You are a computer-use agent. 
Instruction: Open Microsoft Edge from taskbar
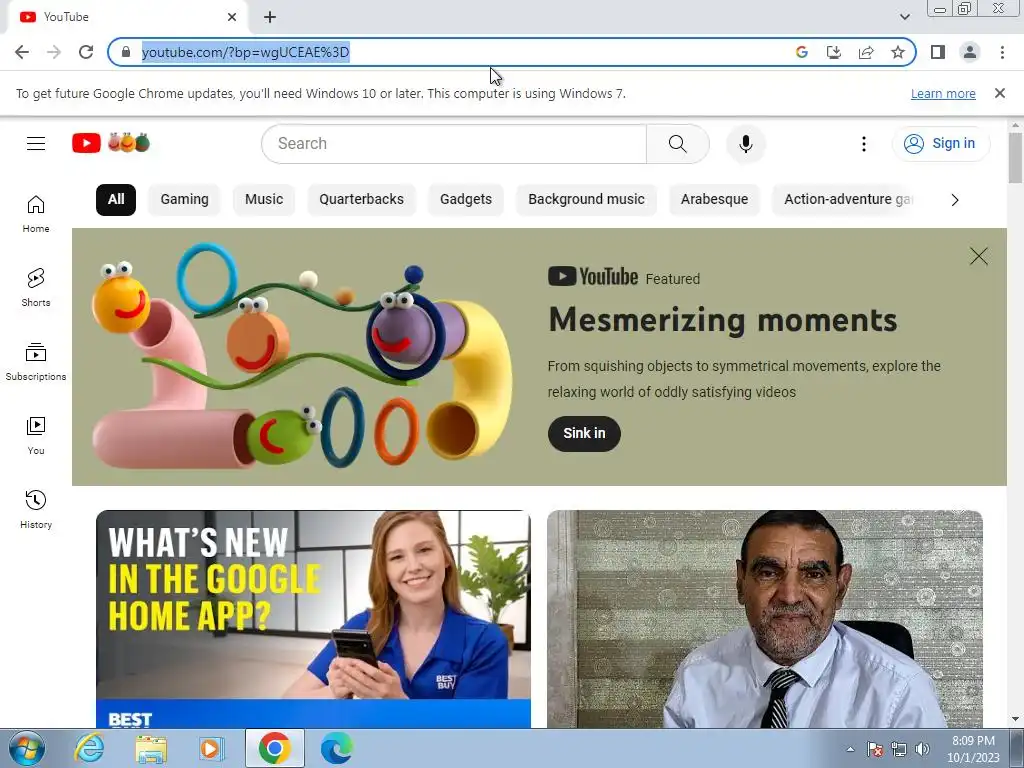336,748
